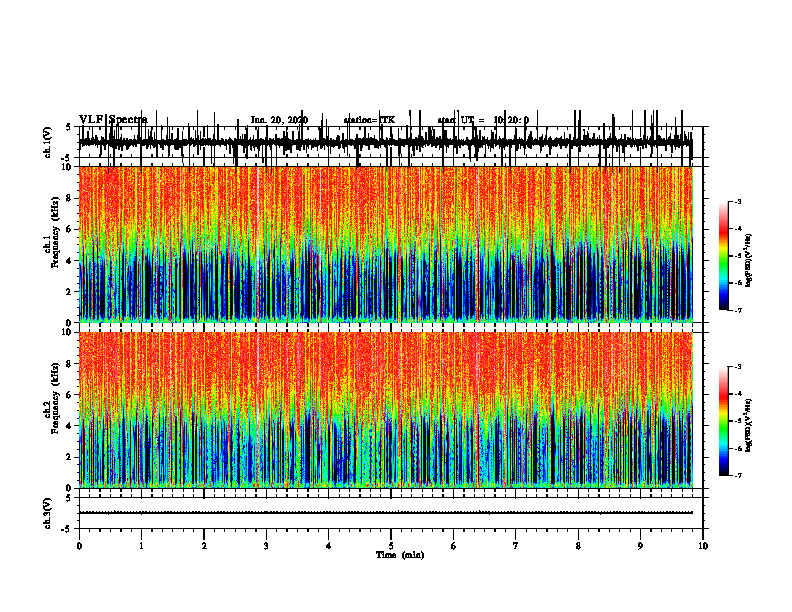
Task: Click the ch.1 spectrogram plot area
Action: 386,244
